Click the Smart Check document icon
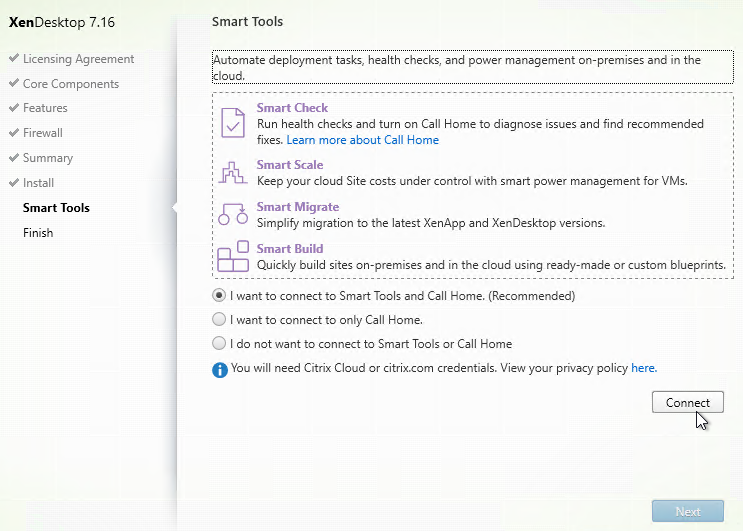The width and height of the screenshot is (743, 531). click(233, 123)
